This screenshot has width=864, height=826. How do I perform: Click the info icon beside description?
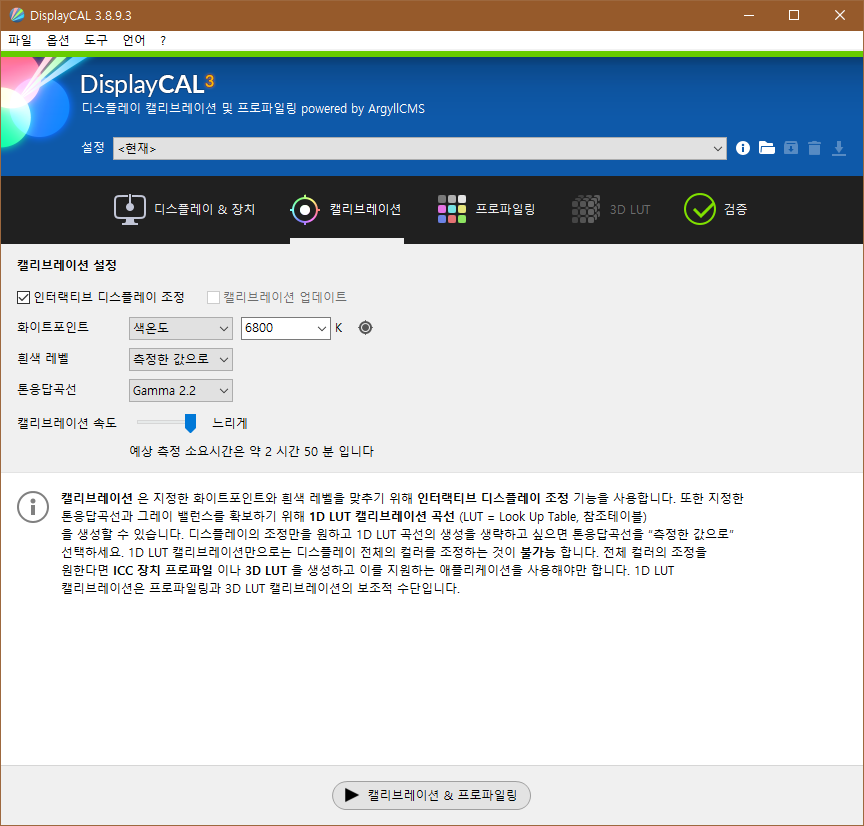pyautogui.click(x=33, y=507)
